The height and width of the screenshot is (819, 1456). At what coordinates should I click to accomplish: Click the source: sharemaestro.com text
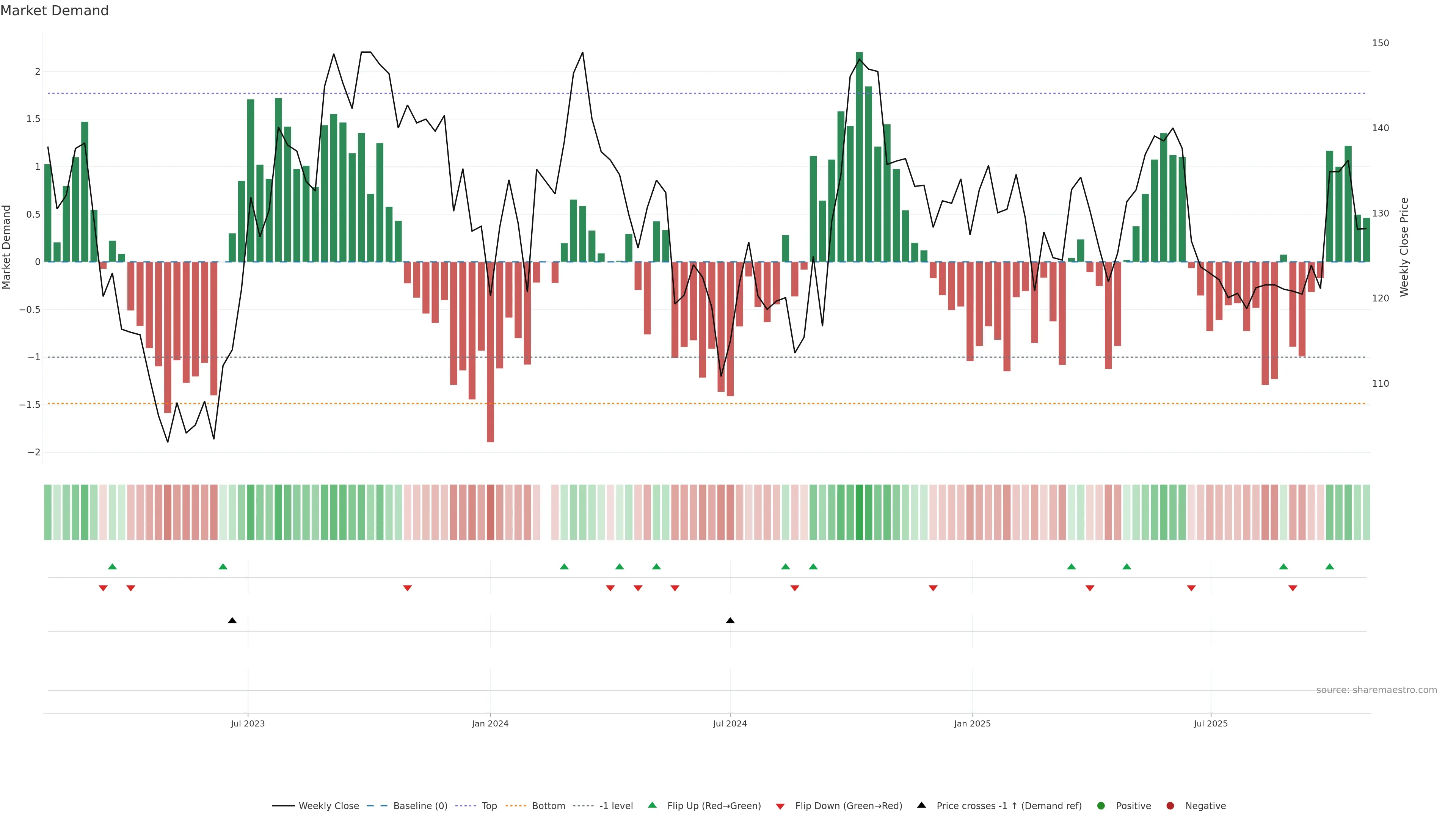pos(1376,690)
